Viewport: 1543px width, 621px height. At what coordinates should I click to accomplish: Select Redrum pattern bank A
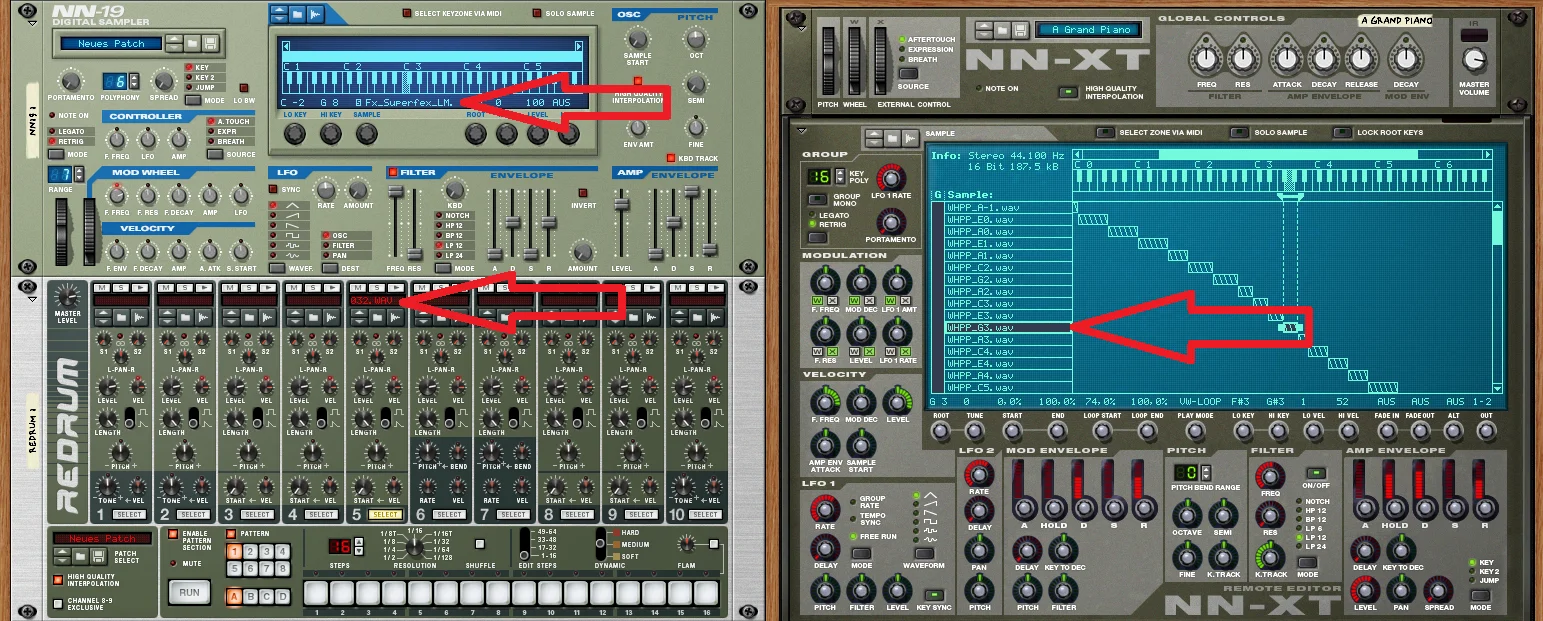pos(233,598)
